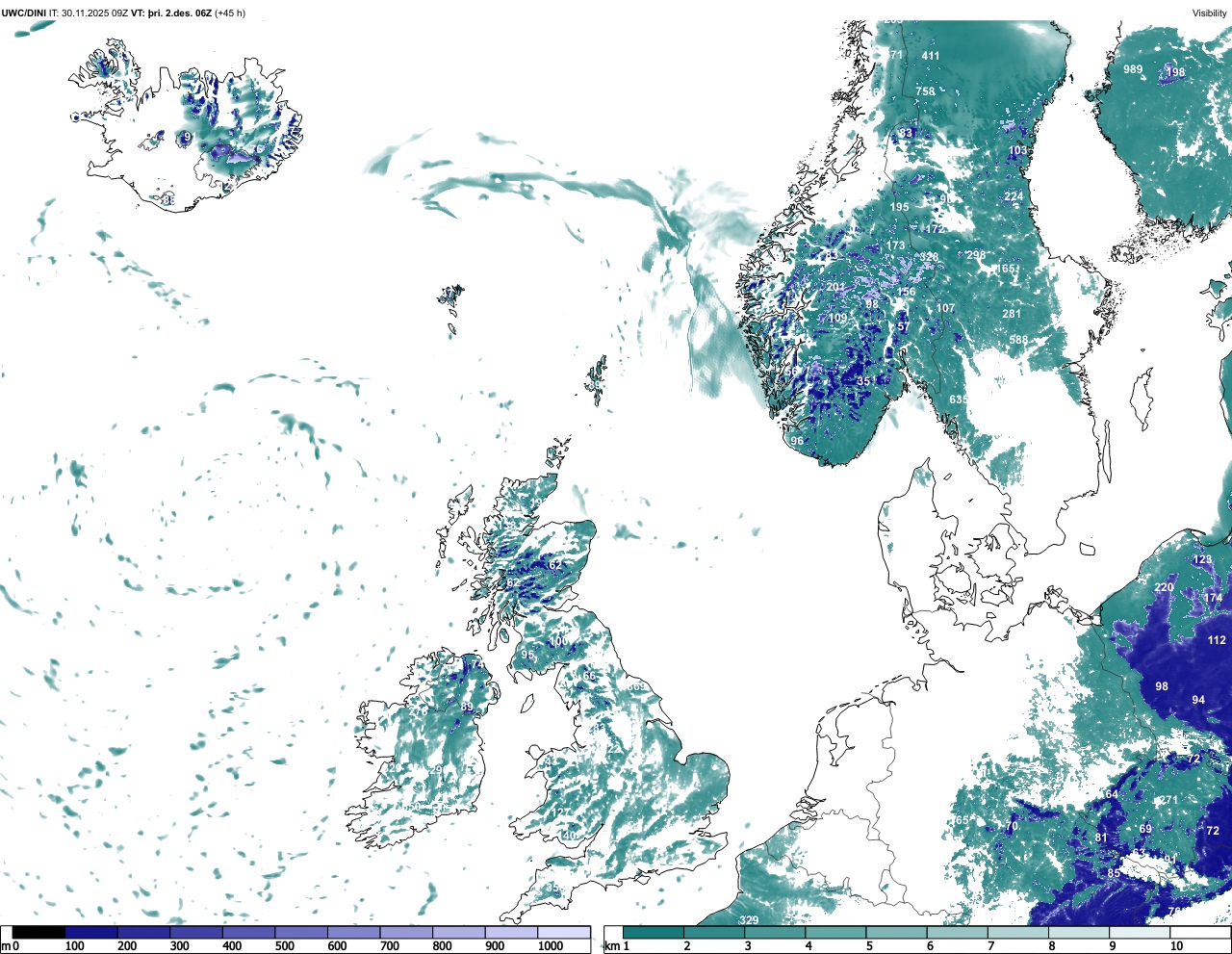The width and height of the screenshot is (1232, 954).
Task: Click the legend swatch between 700 and 800 m
Action: tap(406, 933)
